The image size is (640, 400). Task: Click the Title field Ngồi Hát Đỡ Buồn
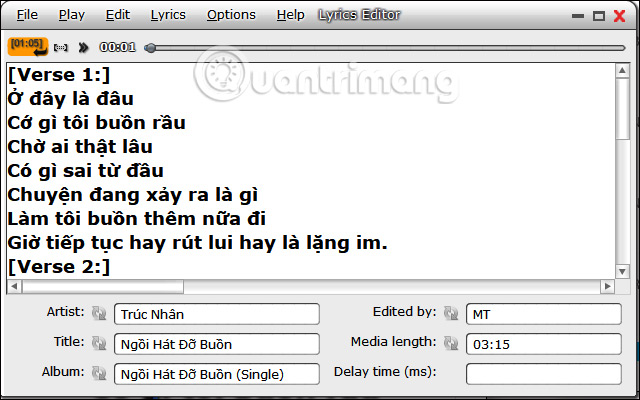217,344
